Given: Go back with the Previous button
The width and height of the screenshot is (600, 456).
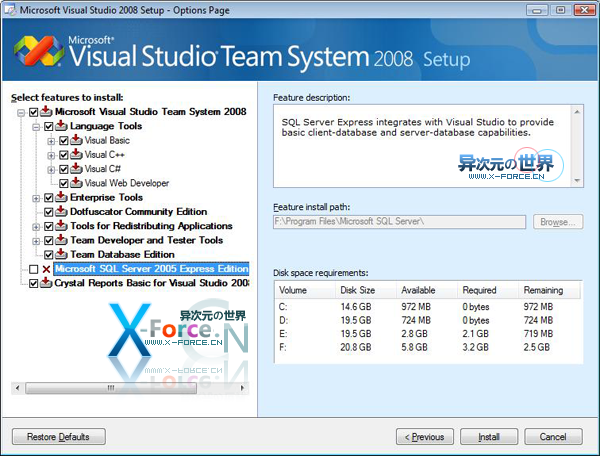Looking at the screenshot, I should (425, 436).
